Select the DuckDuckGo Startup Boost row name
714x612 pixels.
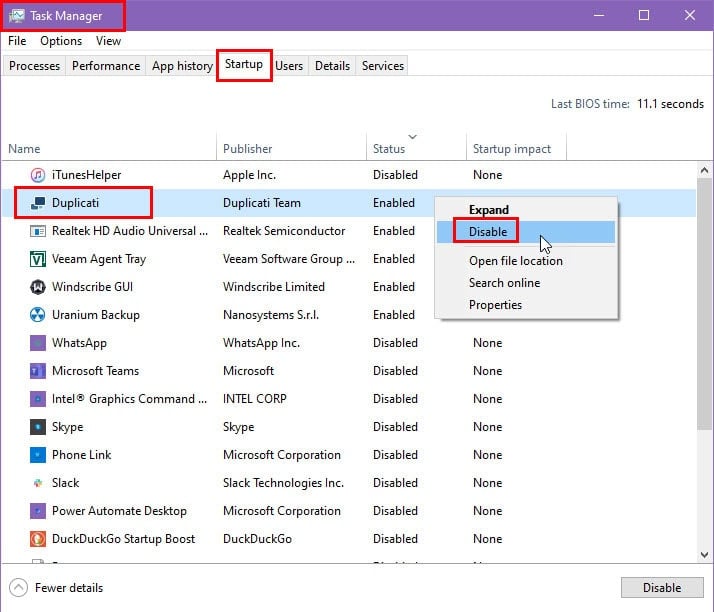click(x=123, y=539)
